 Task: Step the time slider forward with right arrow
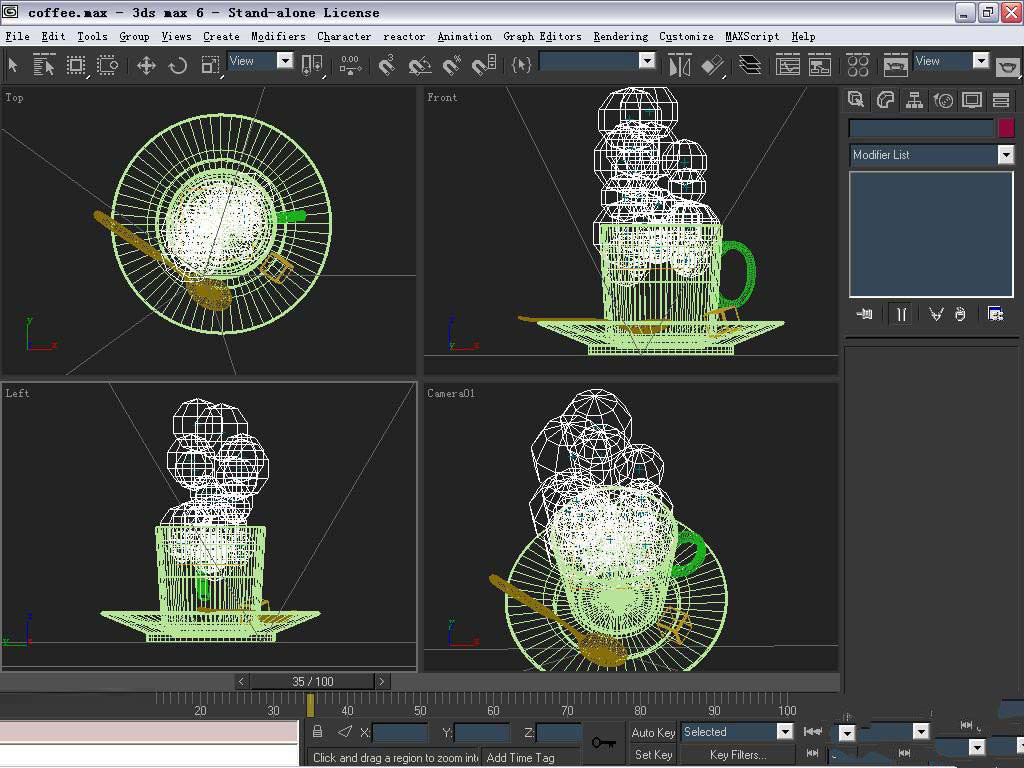coord(382,681)
